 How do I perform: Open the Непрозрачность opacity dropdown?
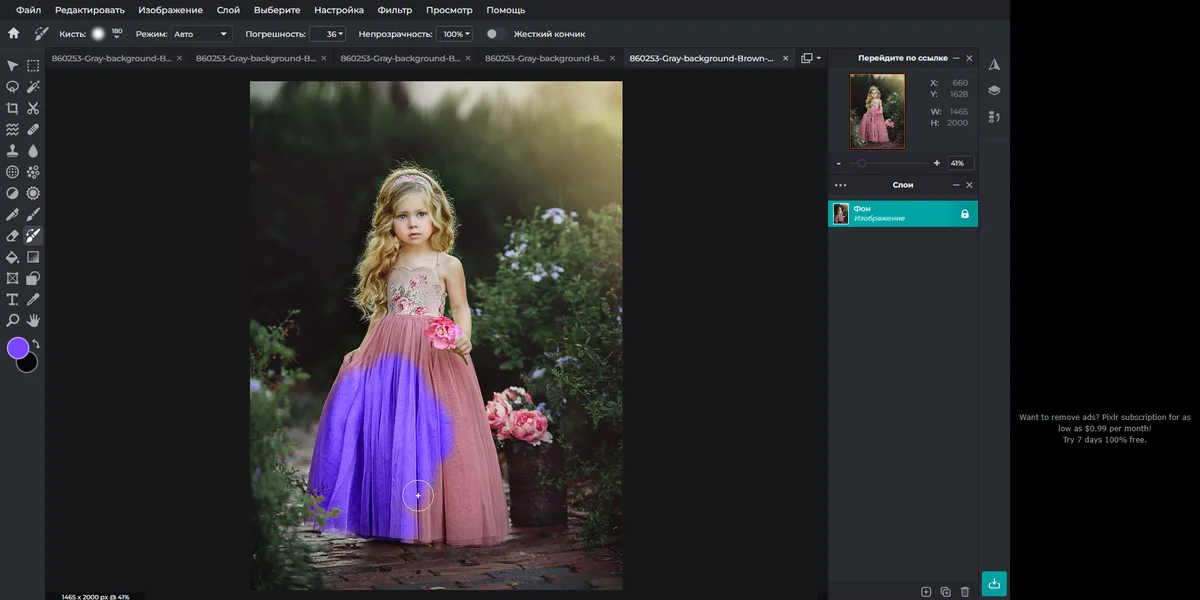455,34
